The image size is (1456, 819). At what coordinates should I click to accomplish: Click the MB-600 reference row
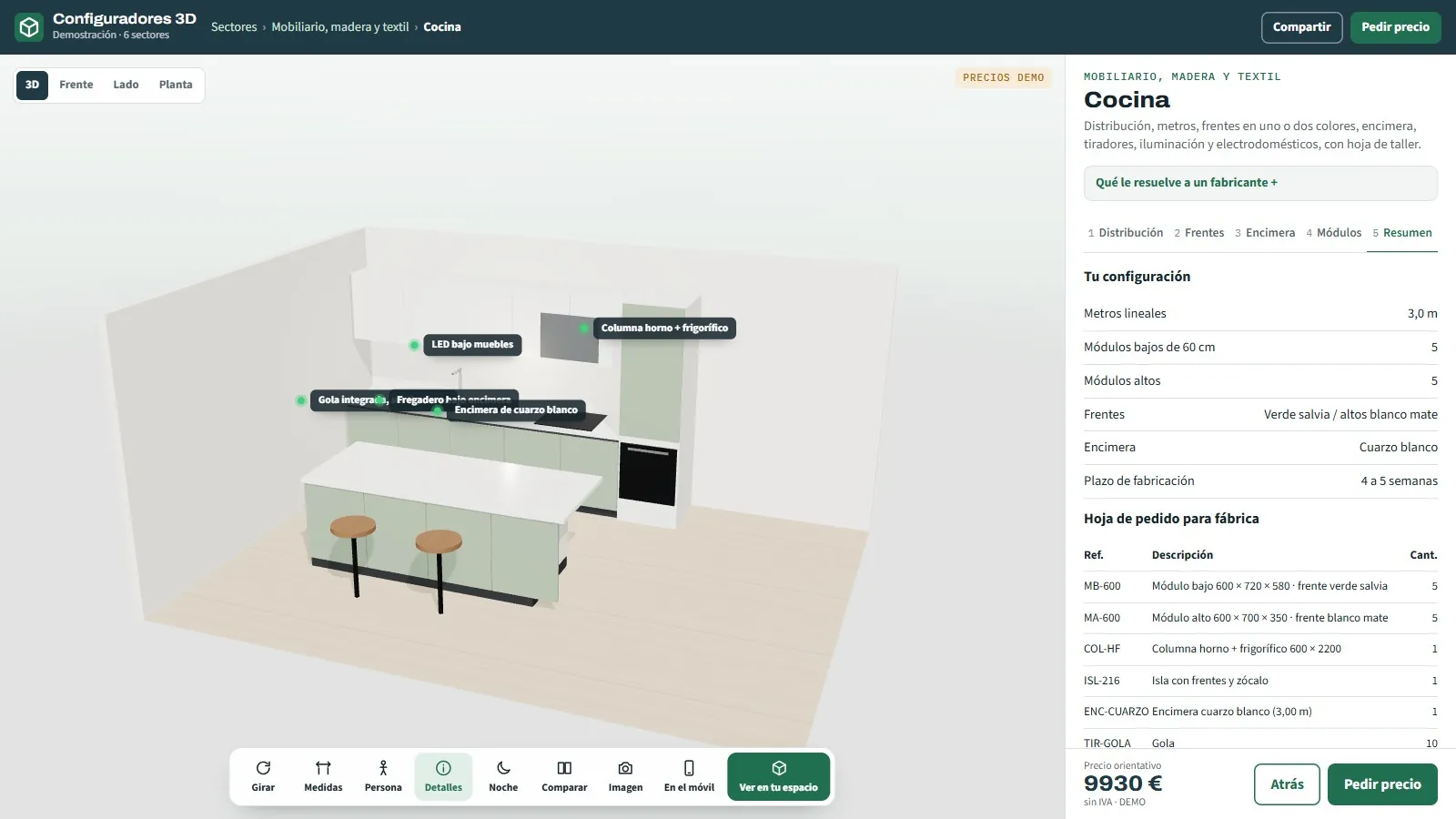click(1260, 587)
